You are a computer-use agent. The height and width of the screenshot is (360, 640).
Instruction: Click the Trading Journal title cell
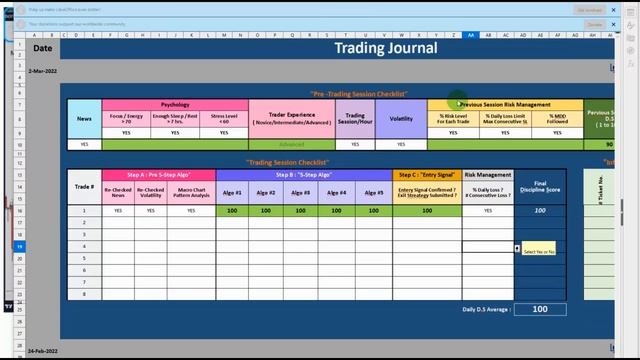coord(386,48)
